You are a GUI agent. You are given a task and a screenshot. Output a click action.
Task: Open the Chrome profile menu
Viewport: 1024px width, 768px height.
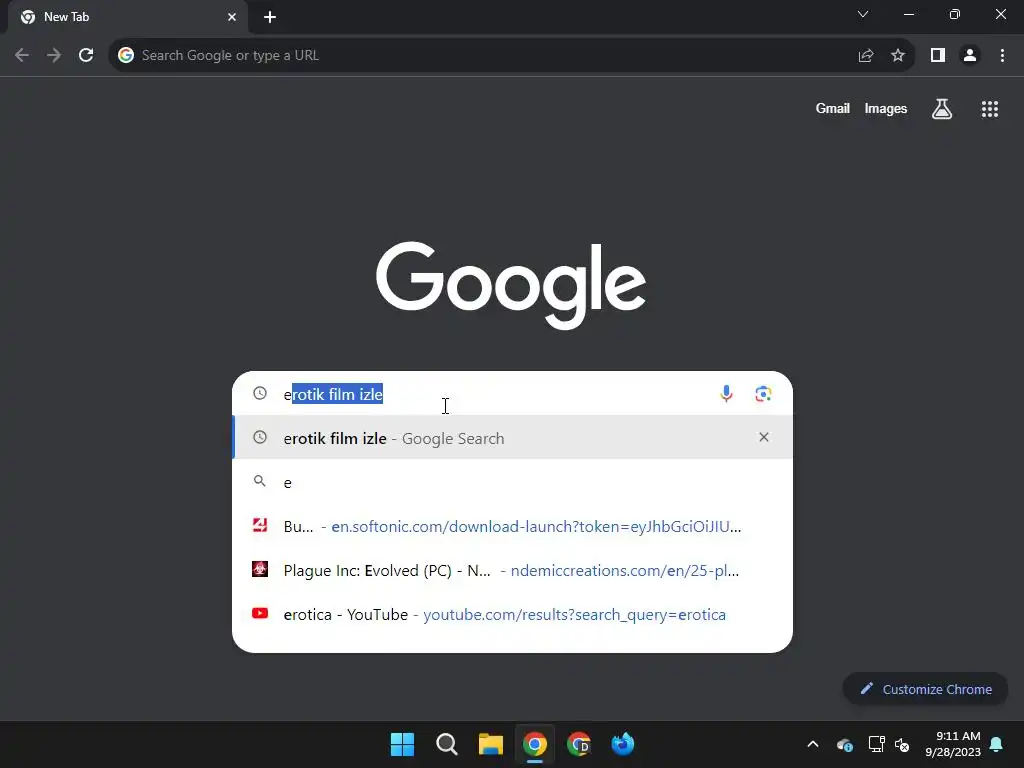tap(970, 56)
